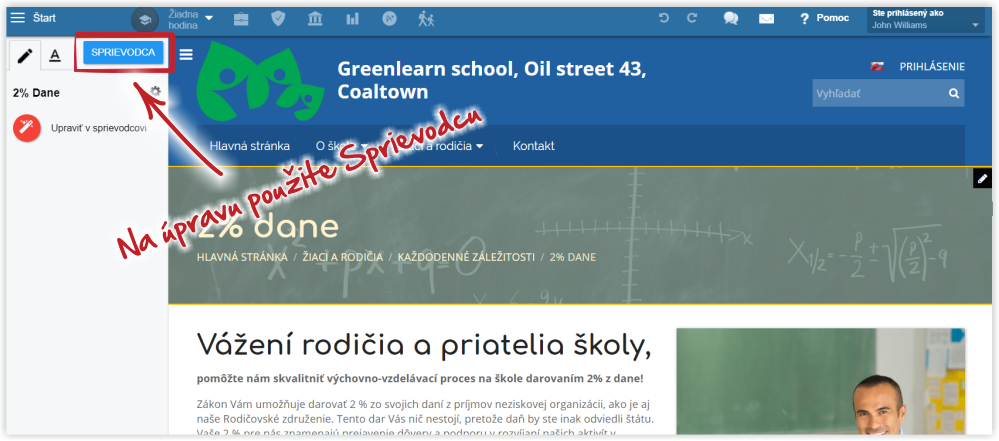Viewport: 999px width, 441px height.
Task: Switch to the pencil edit tab
Action: [x=25, y=55]
